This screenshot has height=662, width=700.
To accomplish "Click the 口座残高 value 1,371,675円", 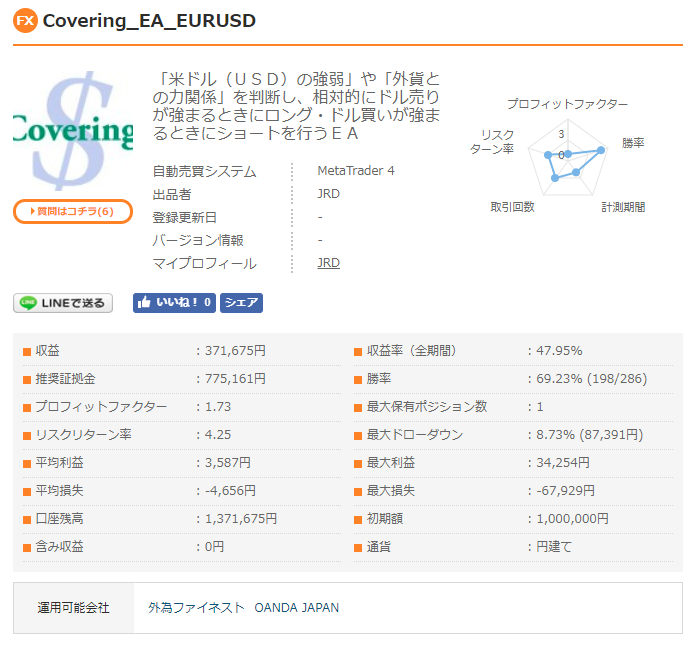I will [x=241, y=519].
